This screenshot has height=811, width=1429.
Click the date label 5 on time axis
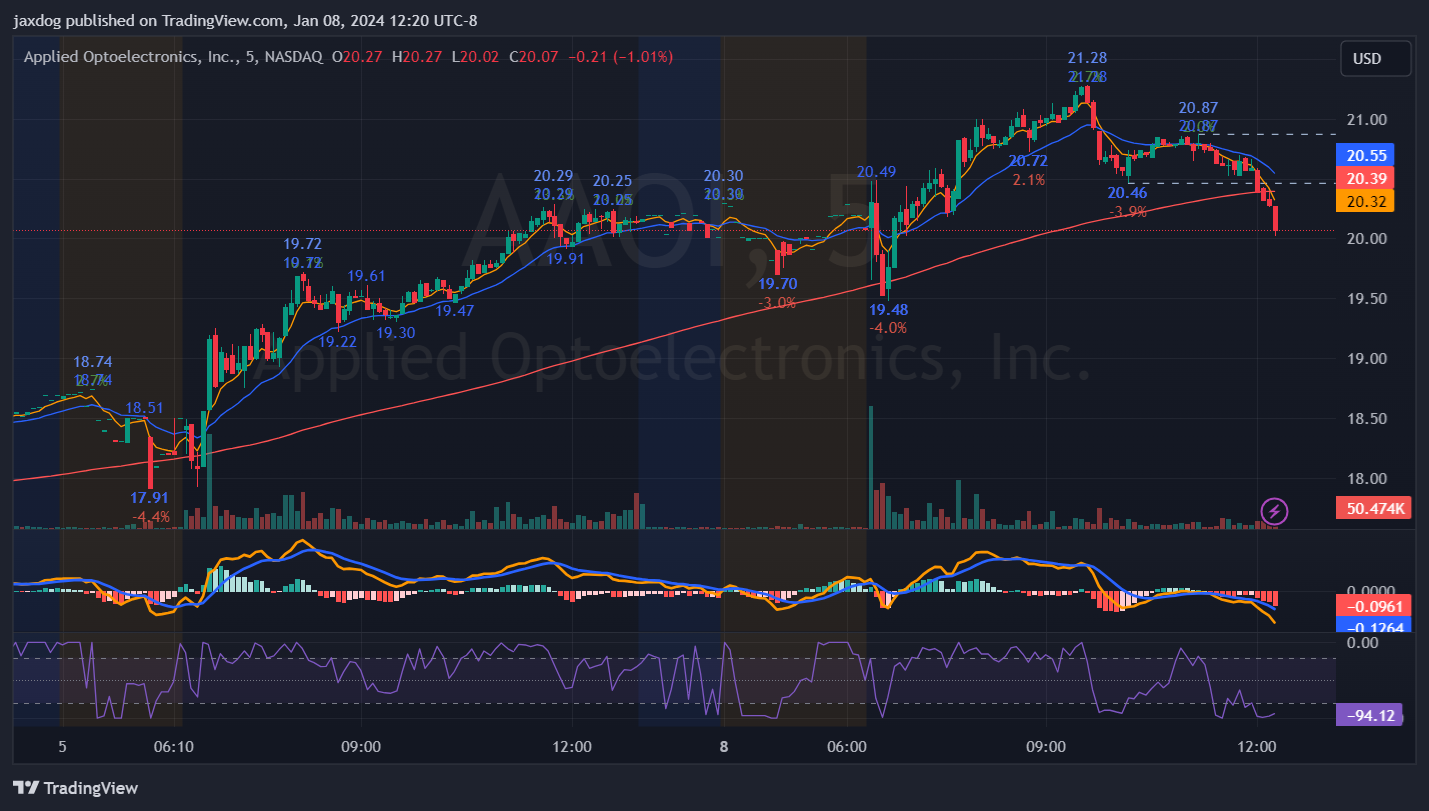point(62,746)
